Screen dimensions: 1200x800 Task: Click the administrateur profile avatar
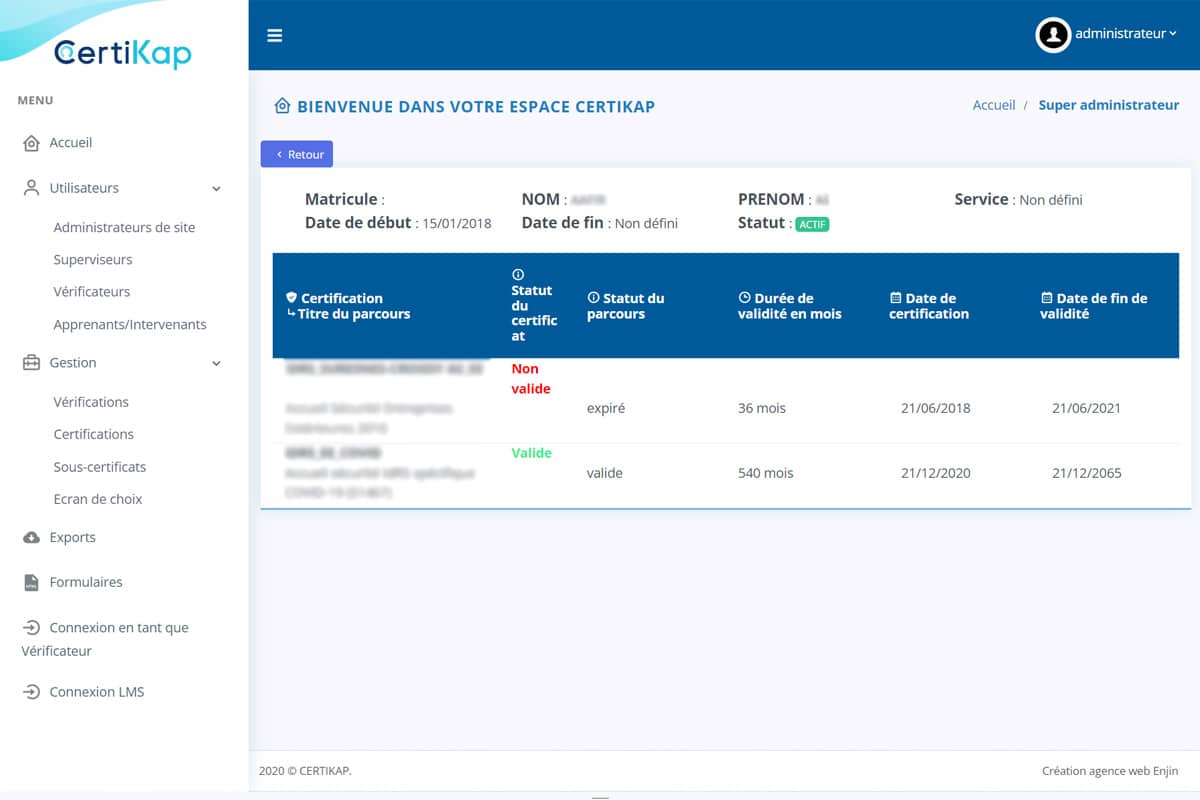(1053, 34)
